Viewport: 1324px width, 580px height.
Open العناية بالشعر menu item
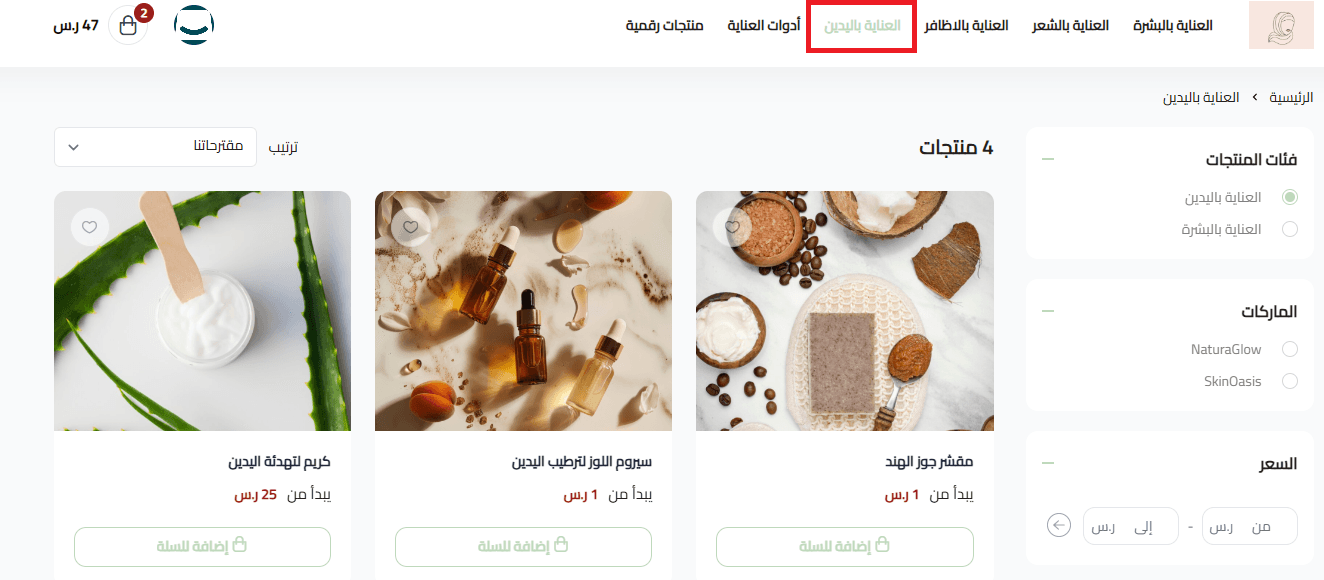(x=1070, y=26)
